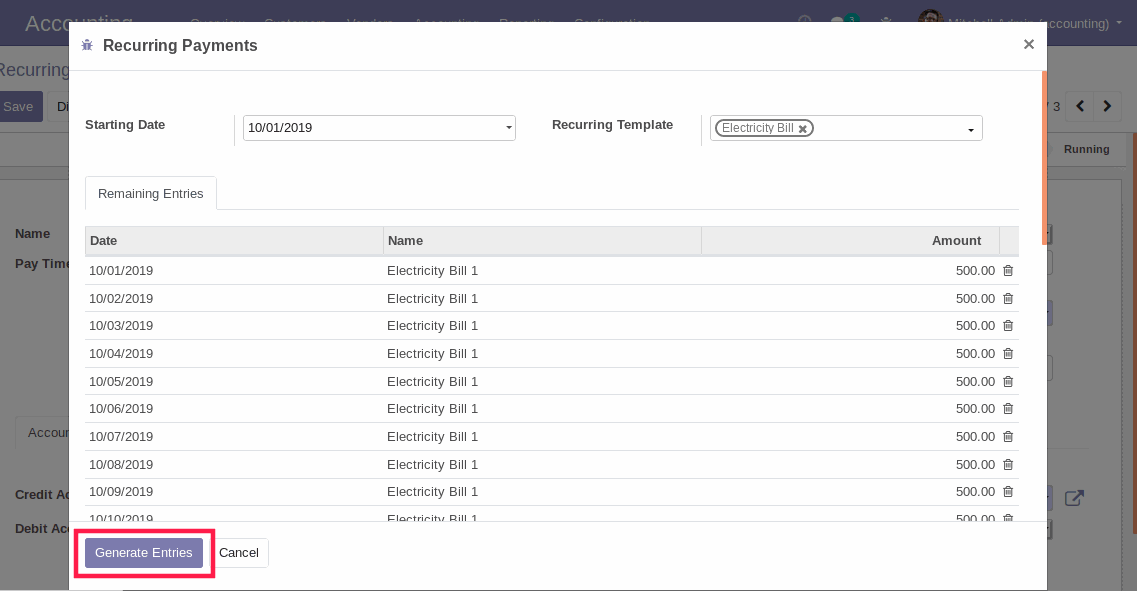
Task: Click the Running status in background
Action: (x=1086, y=149)
